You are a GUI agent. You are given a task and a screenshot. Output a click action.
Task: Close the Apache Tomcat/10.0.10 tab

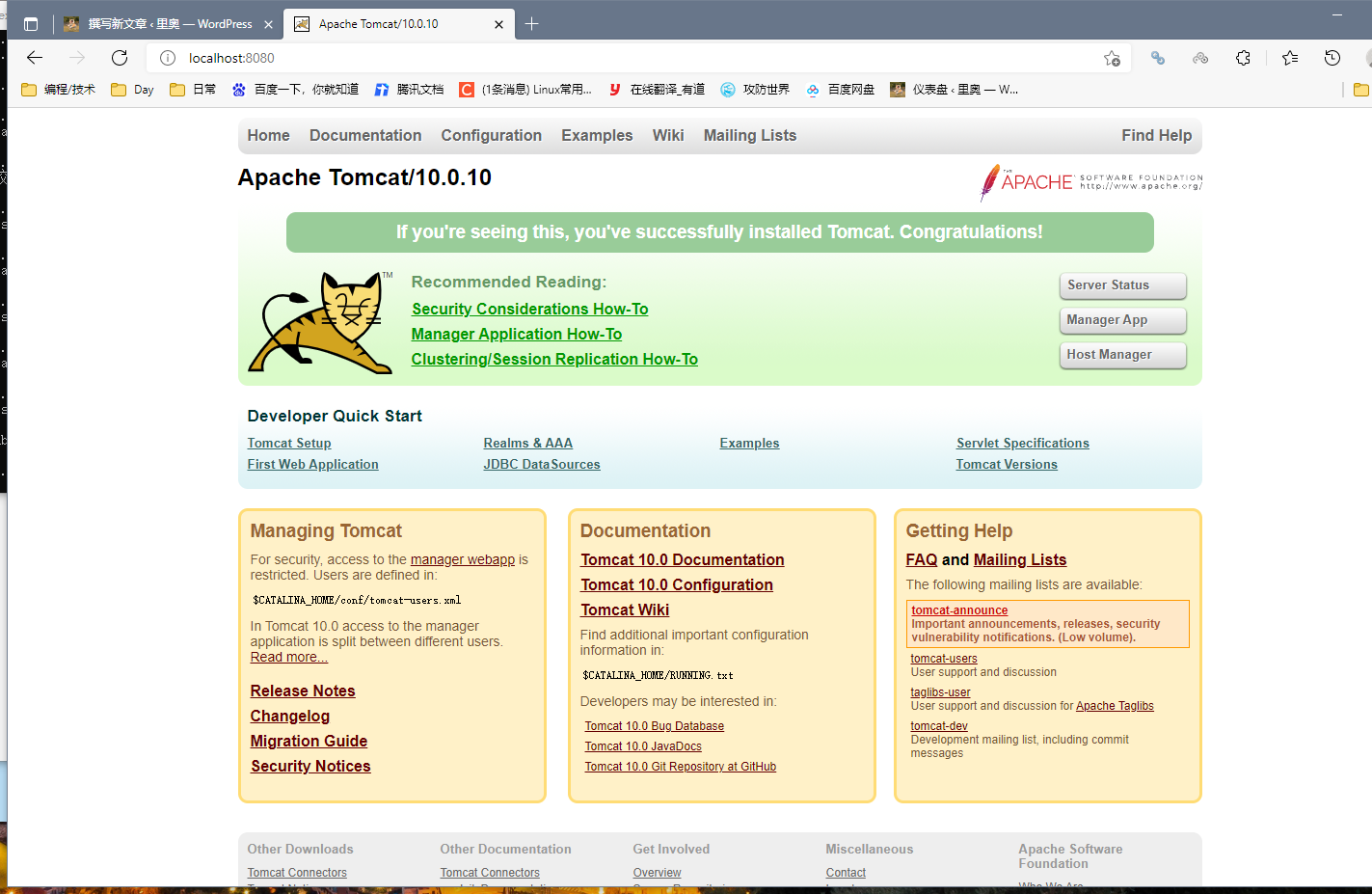(498, 24)
